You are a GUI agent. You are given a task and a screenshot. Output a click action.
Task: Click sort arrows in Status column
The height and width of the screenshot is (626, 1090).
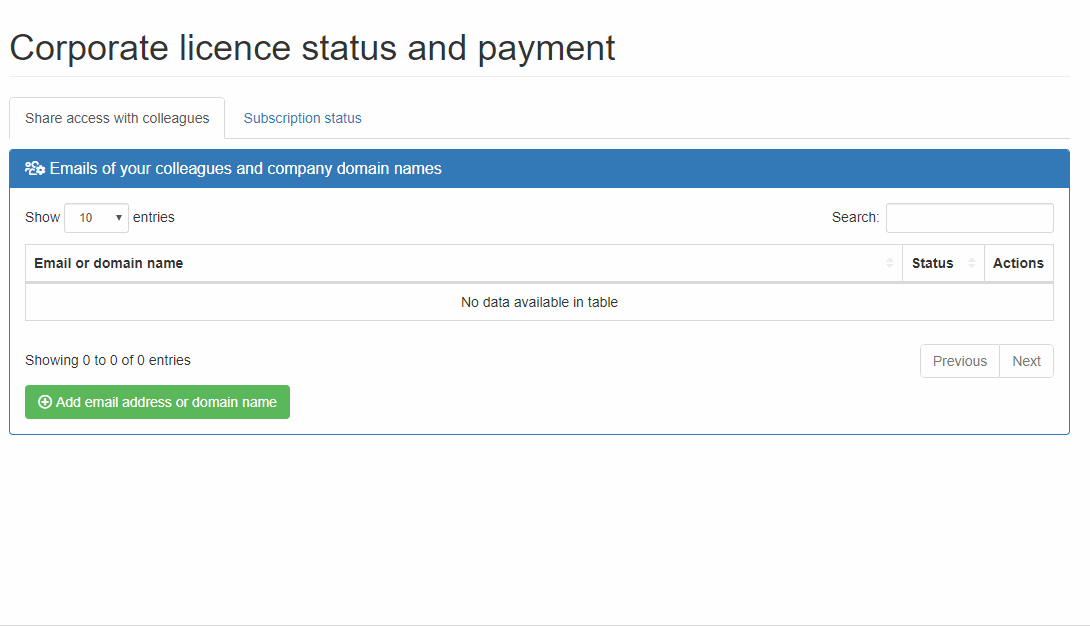pyautogui.click(x=971, y=263)
